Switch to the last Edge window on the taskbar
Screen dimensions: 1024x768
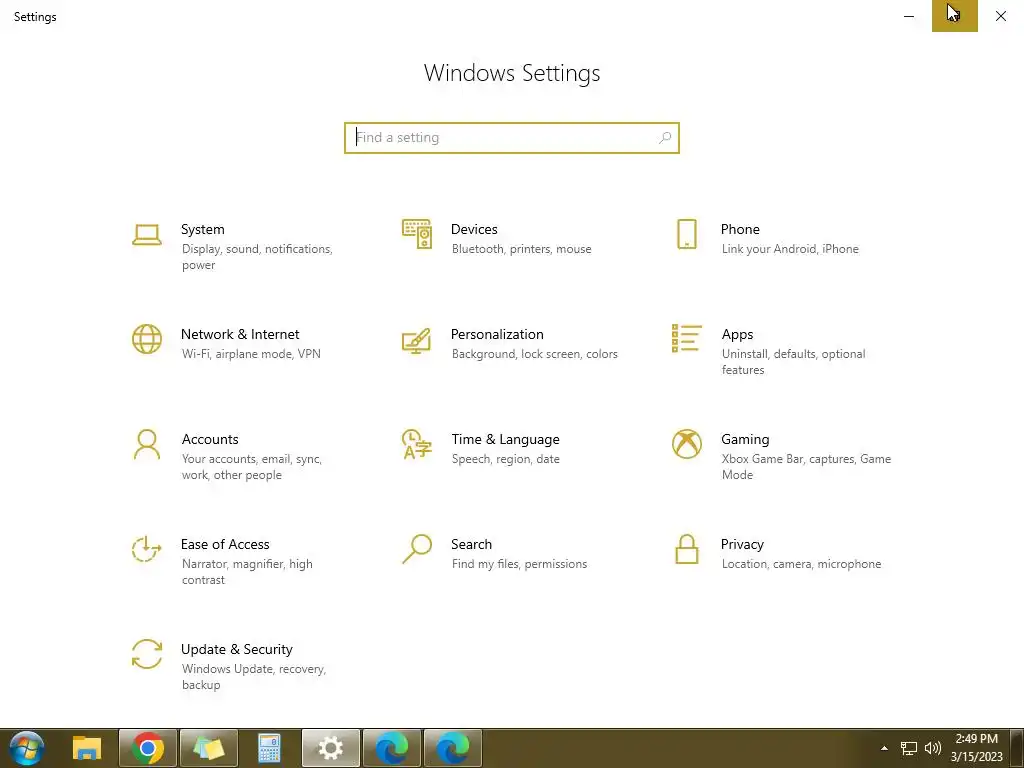point(453,748)
